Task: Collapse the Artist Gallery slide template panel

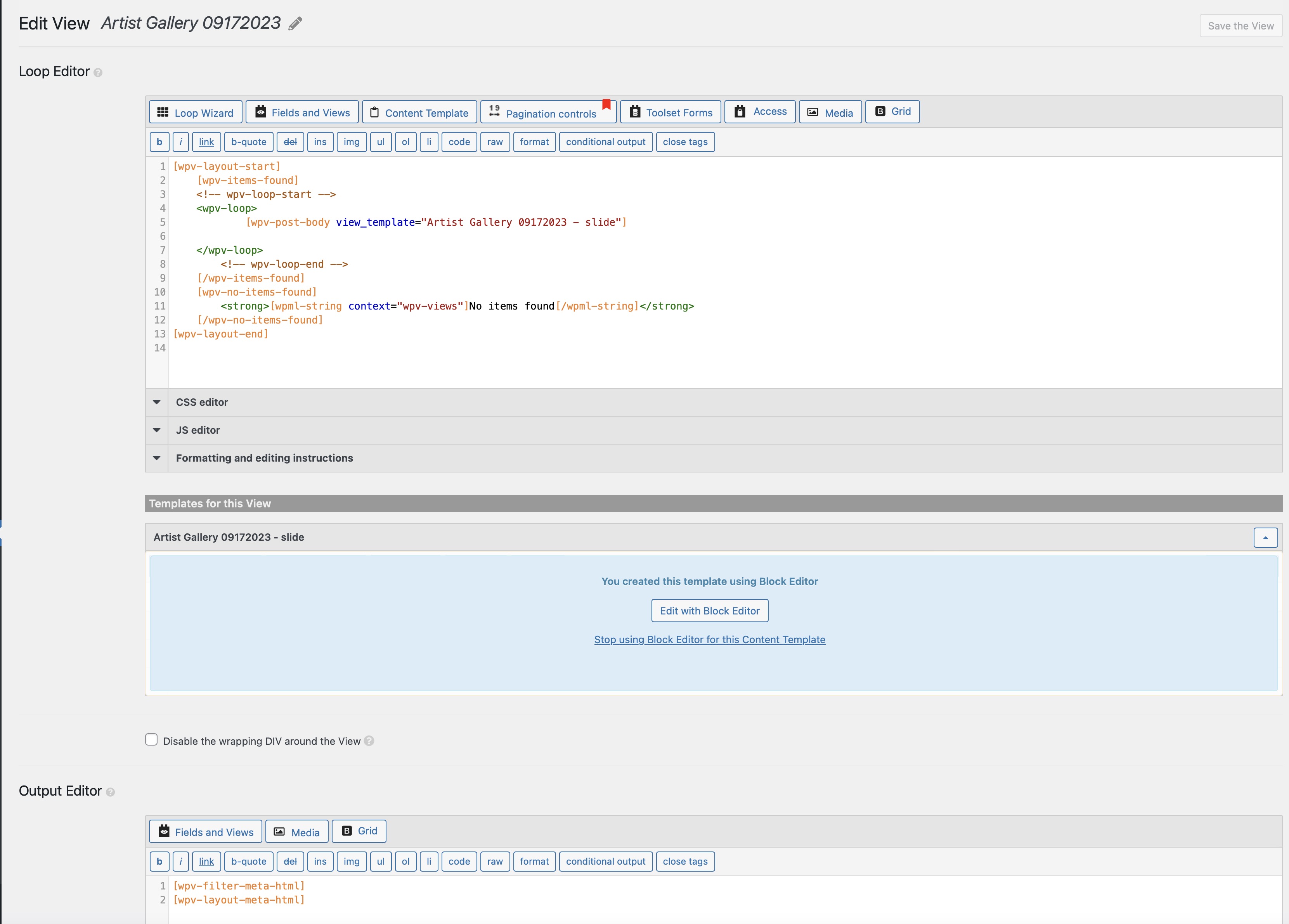Action: point(1266,538)
